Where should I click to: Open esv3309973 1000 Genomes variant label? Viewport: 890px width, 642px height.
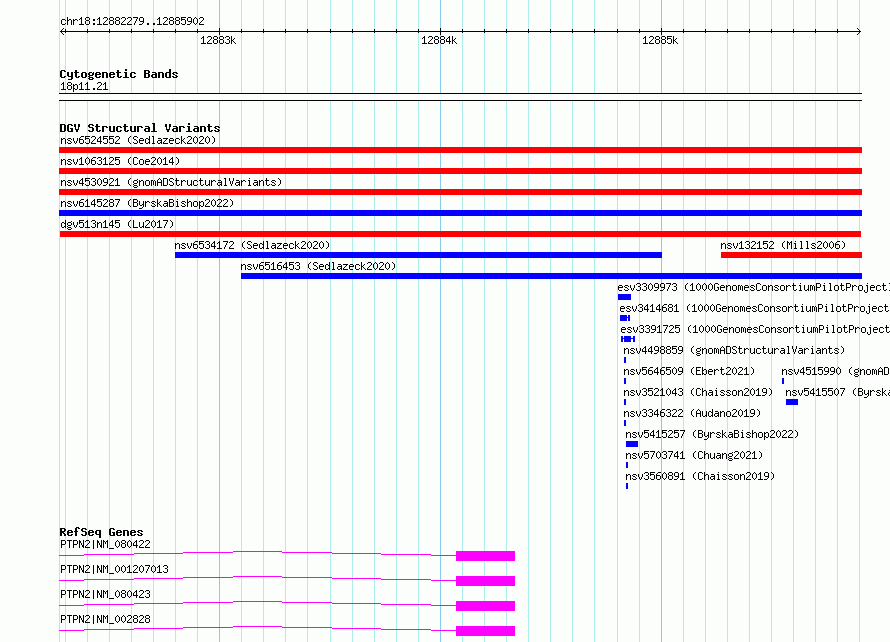coord(753,287)
